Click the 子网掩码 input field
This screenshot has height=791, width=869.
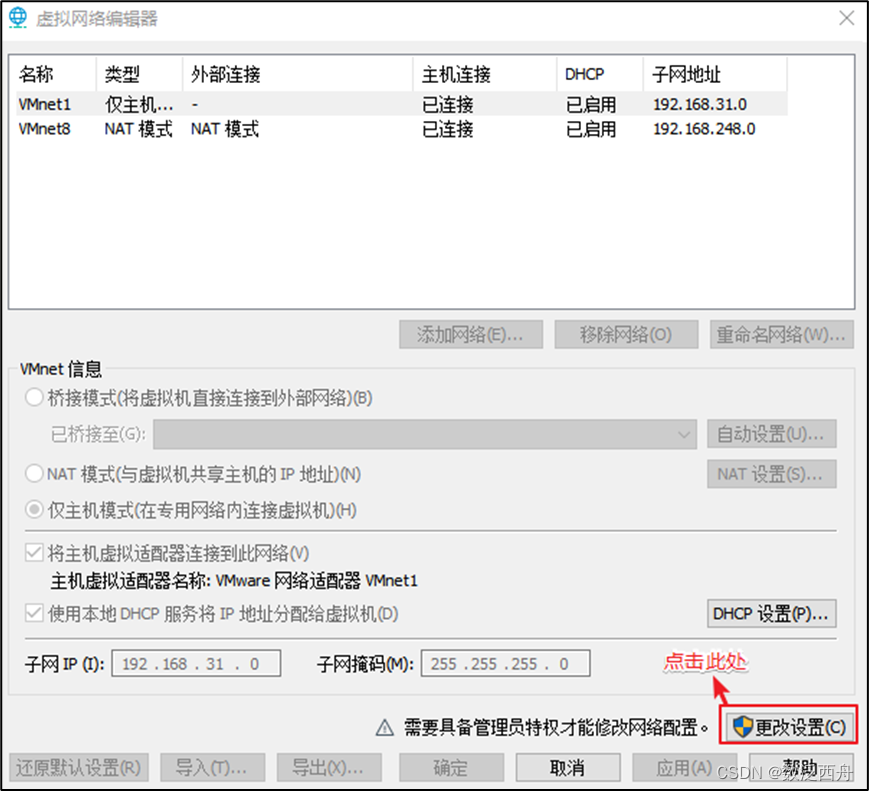pos(505,664)
